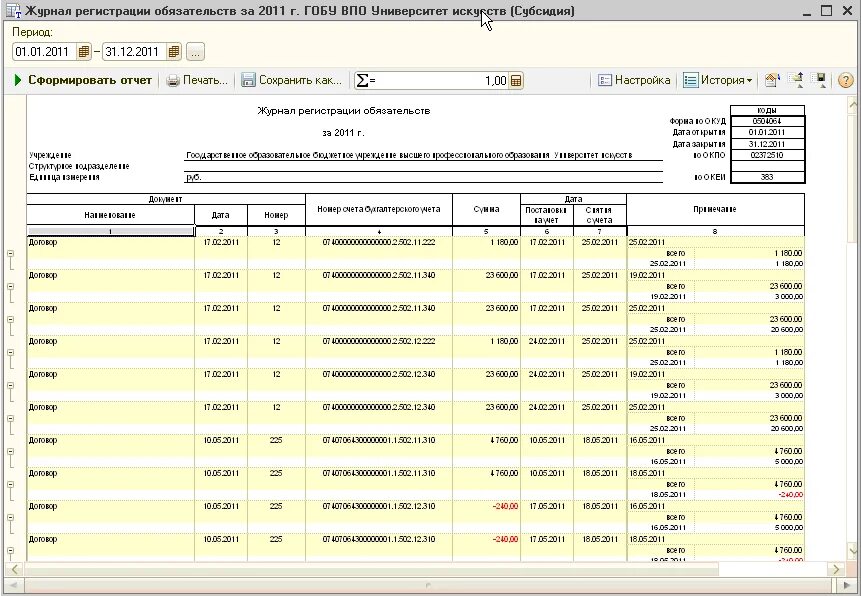Image resolution: width=861 pixels, height=596 pixels.
Task: Click the save report variant icon
Action: click(x=818, y=80)
